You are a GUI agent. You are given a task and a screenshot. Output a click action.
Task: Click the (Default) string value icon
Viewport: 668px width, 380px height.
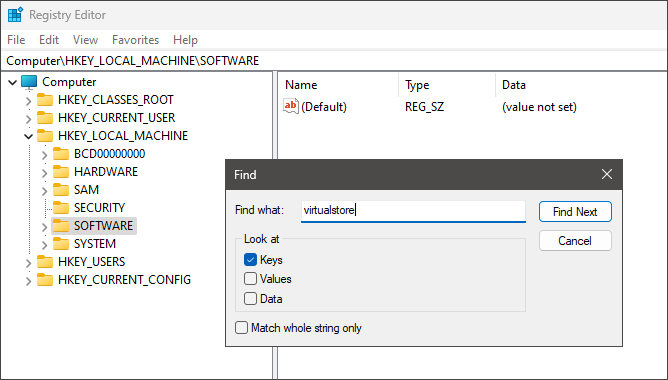tap(291, 106)
